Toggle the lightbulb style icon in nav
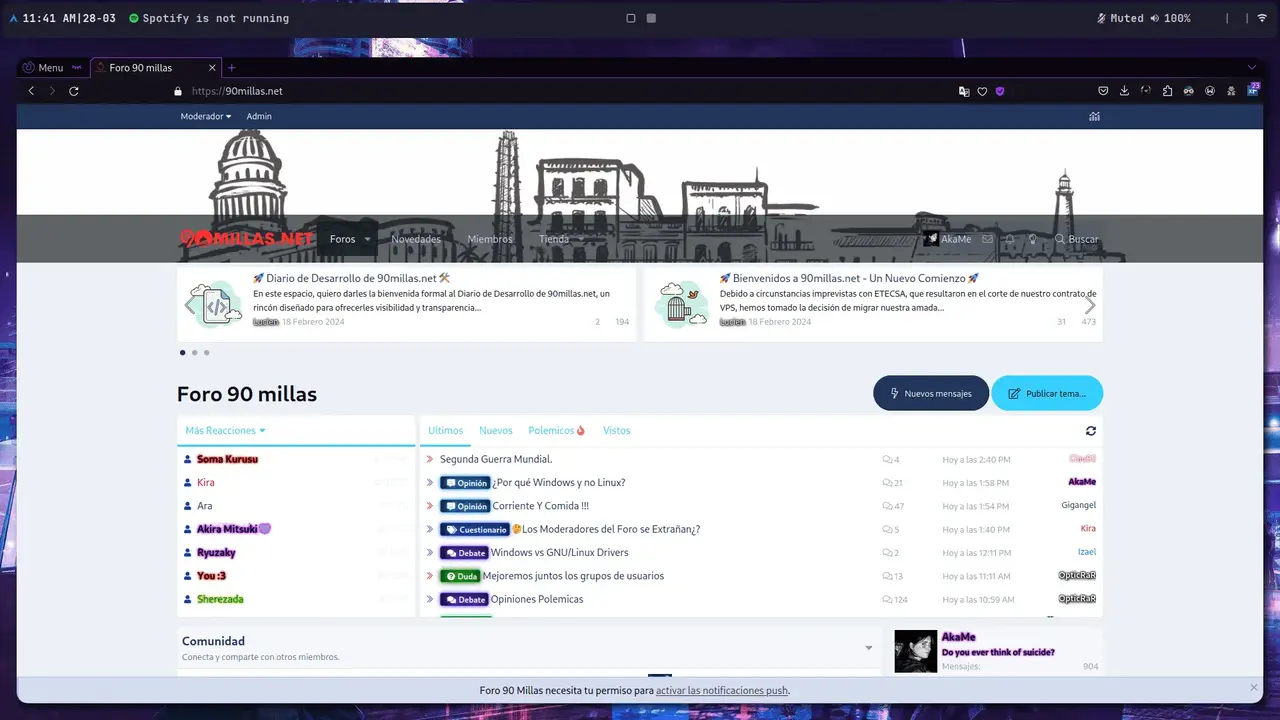The image size is (1280, 720). click(x=1033, y=239)
